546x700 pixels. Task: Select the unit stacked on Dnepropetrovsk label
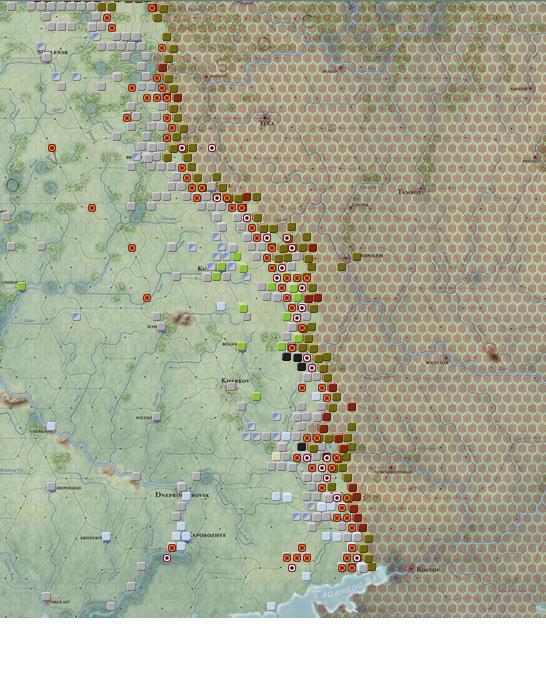click(x=186, y=496)
